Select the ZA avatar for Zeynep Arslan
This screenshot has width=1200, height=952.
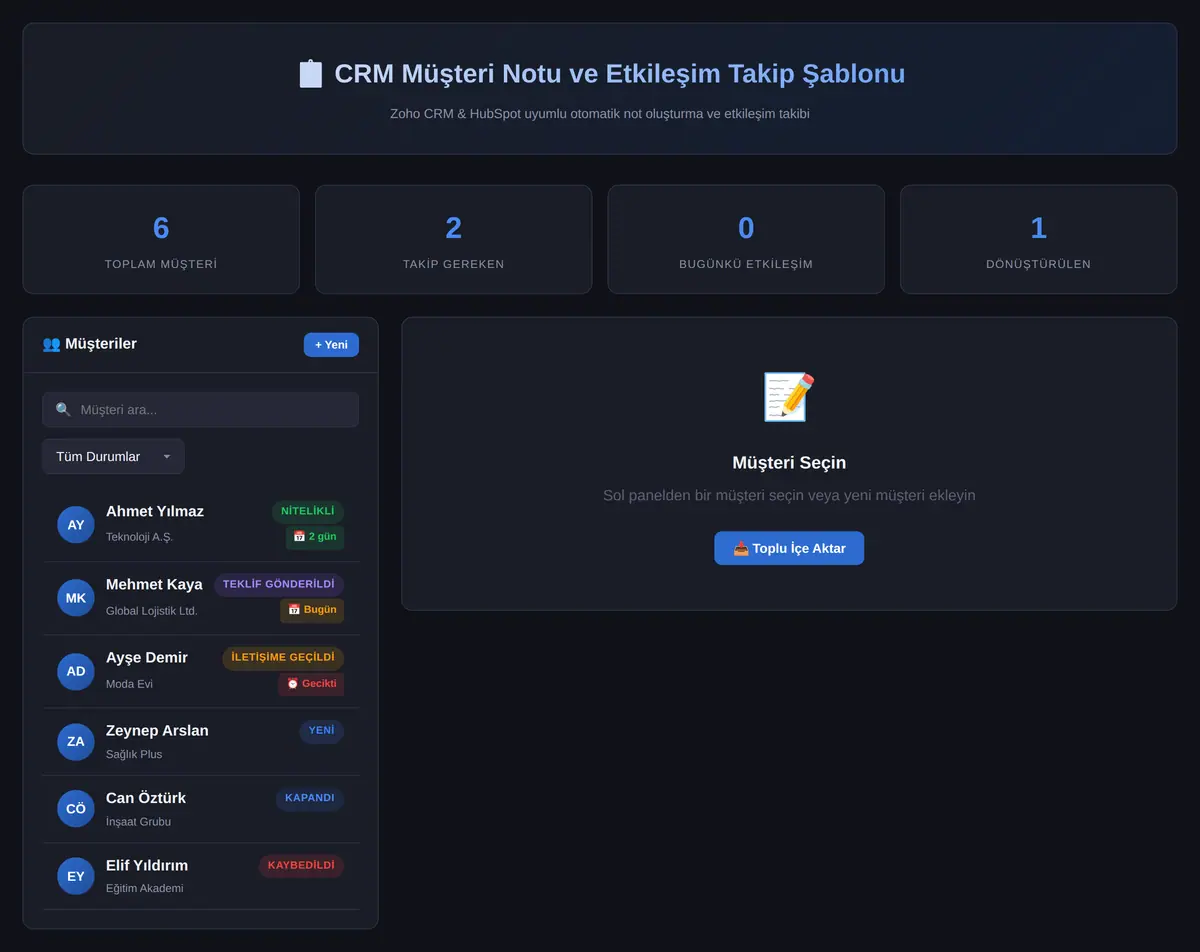(x=76, y=742)
